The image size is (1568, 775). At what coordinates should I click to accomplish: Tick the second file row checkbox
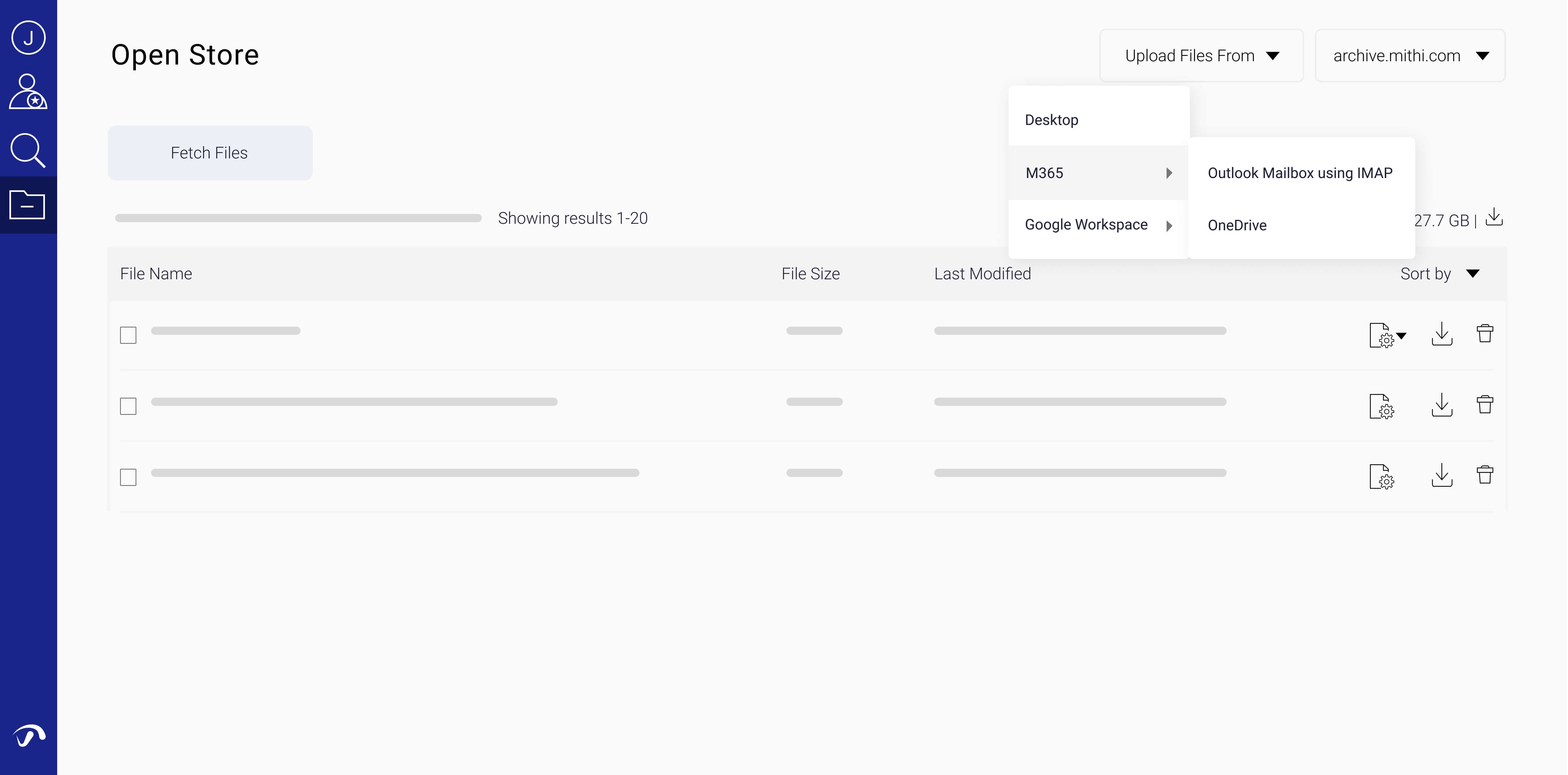128,406
